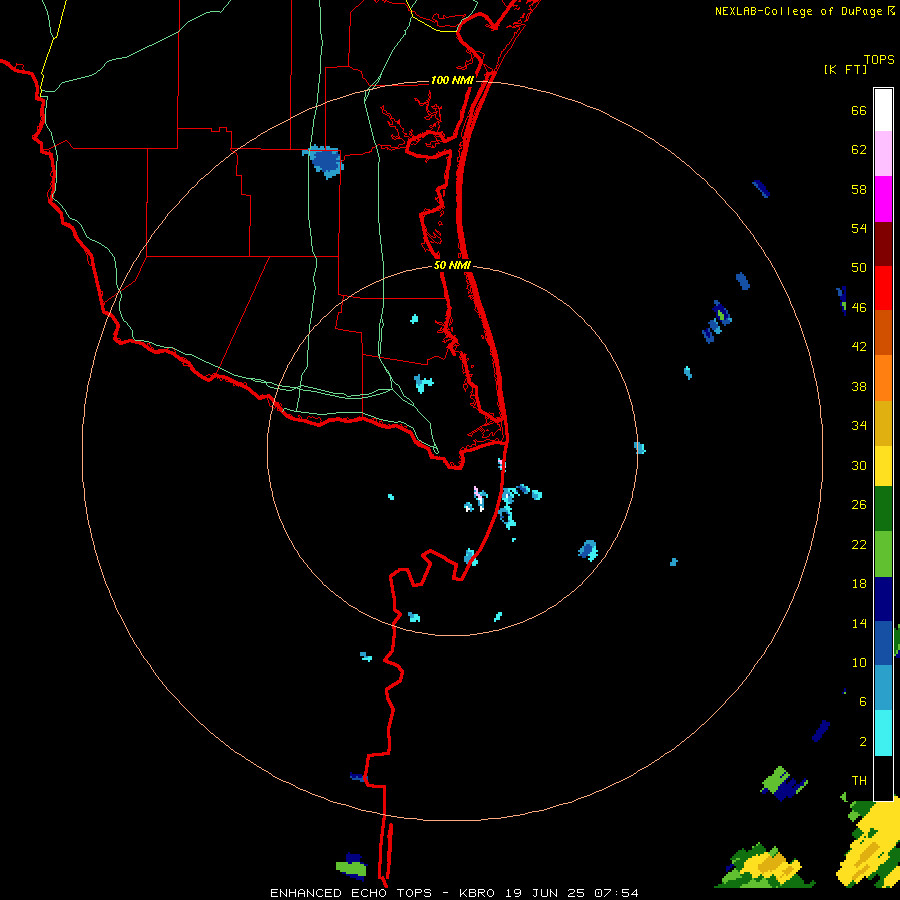Click the medium blue legend swatch near 10
This screenshot has width=900, height=900.
[883, 643]
